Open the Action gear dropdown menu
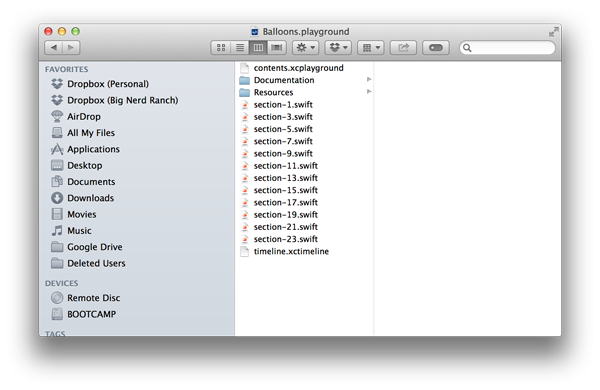This screenshot has width=600, height=390. pyautogui.click(x=305, y=47)
